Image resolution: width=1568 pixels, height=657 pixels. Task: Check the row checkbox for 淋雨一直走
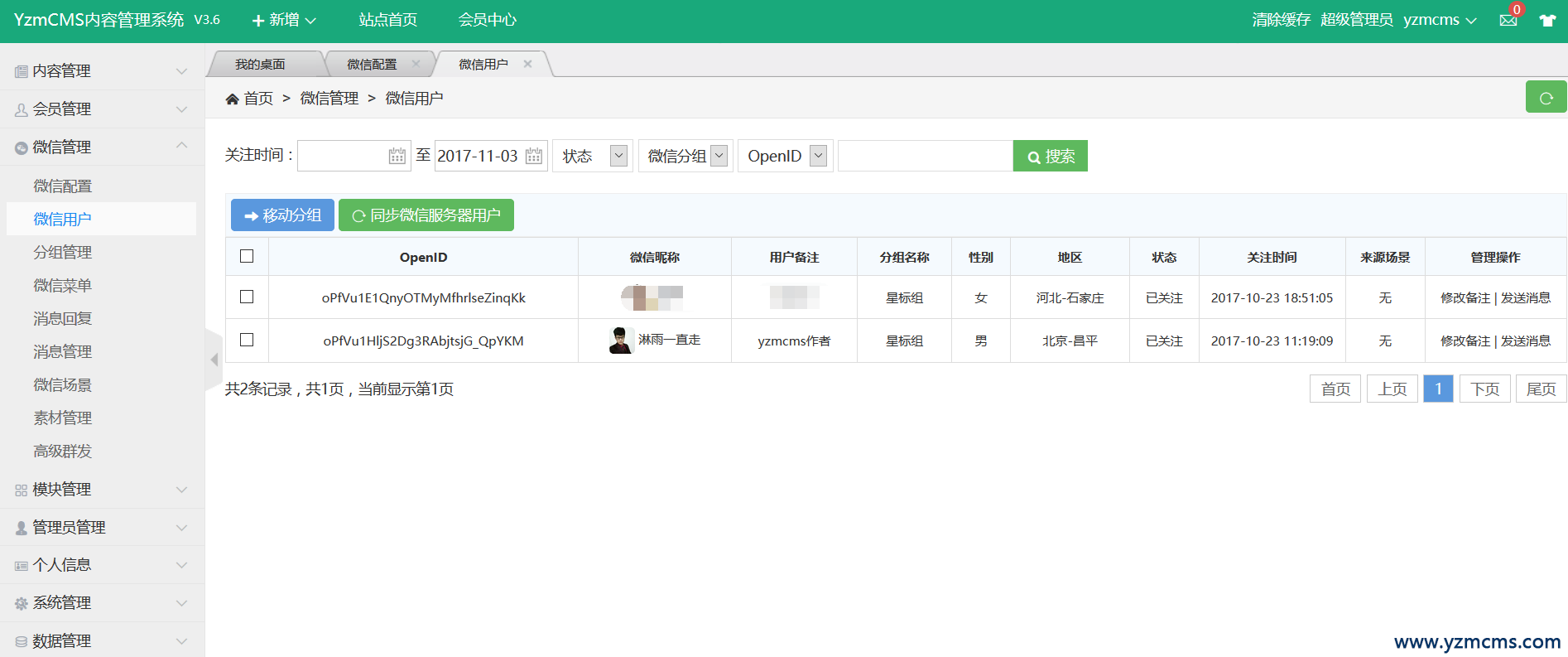[247, 340]
